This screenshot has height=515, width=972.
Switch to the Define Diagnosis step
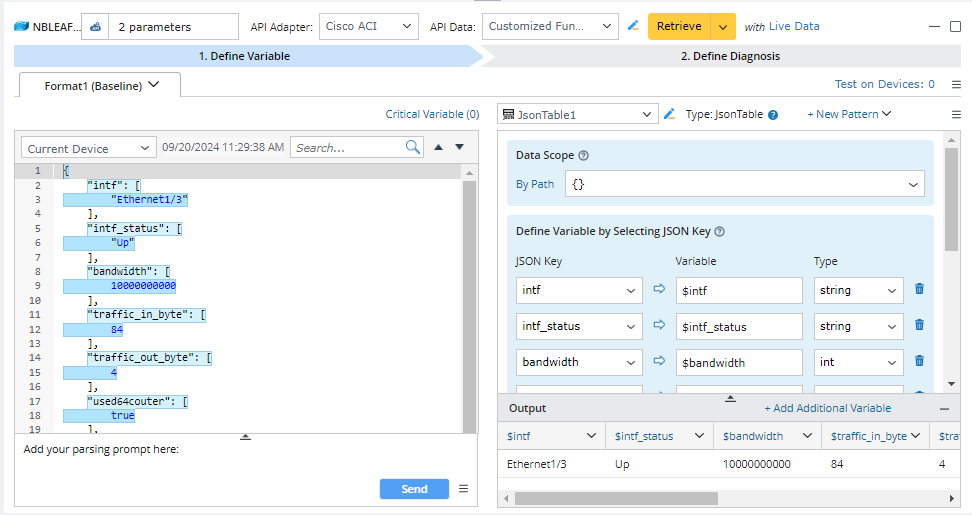(x=730, y=56)
